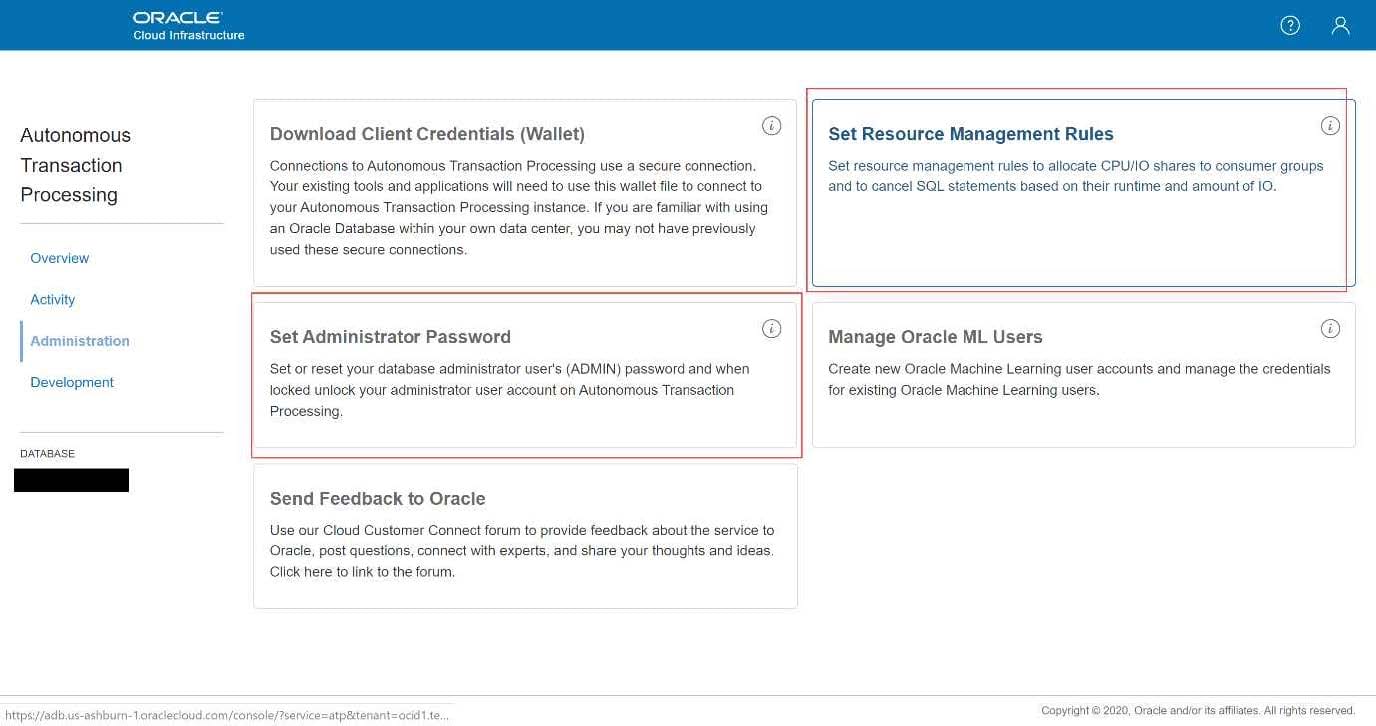Click the Autonomous Transaction Processing heading
This screenshot has width=1376, height=726.
click(75, 165)
